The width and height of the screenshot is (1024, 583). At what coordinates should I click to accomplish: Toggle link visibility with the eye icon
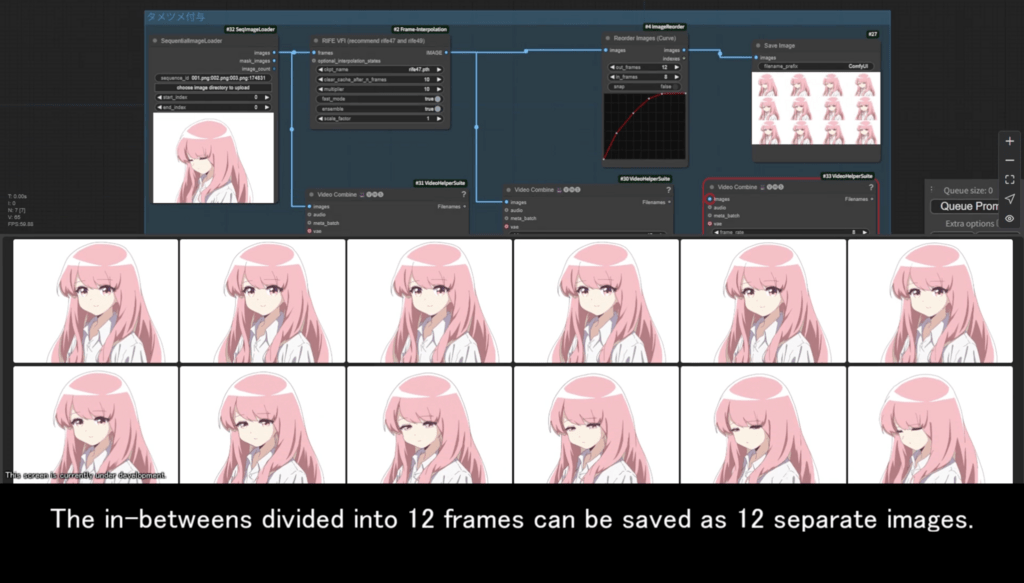(1010, 218)
